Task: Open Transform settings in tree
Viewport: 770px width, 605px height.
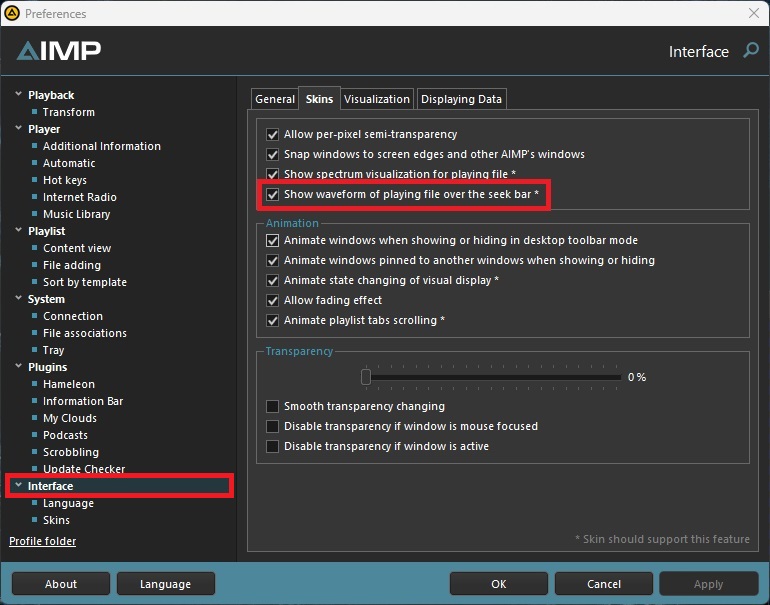Action: [x=69, y=112]
